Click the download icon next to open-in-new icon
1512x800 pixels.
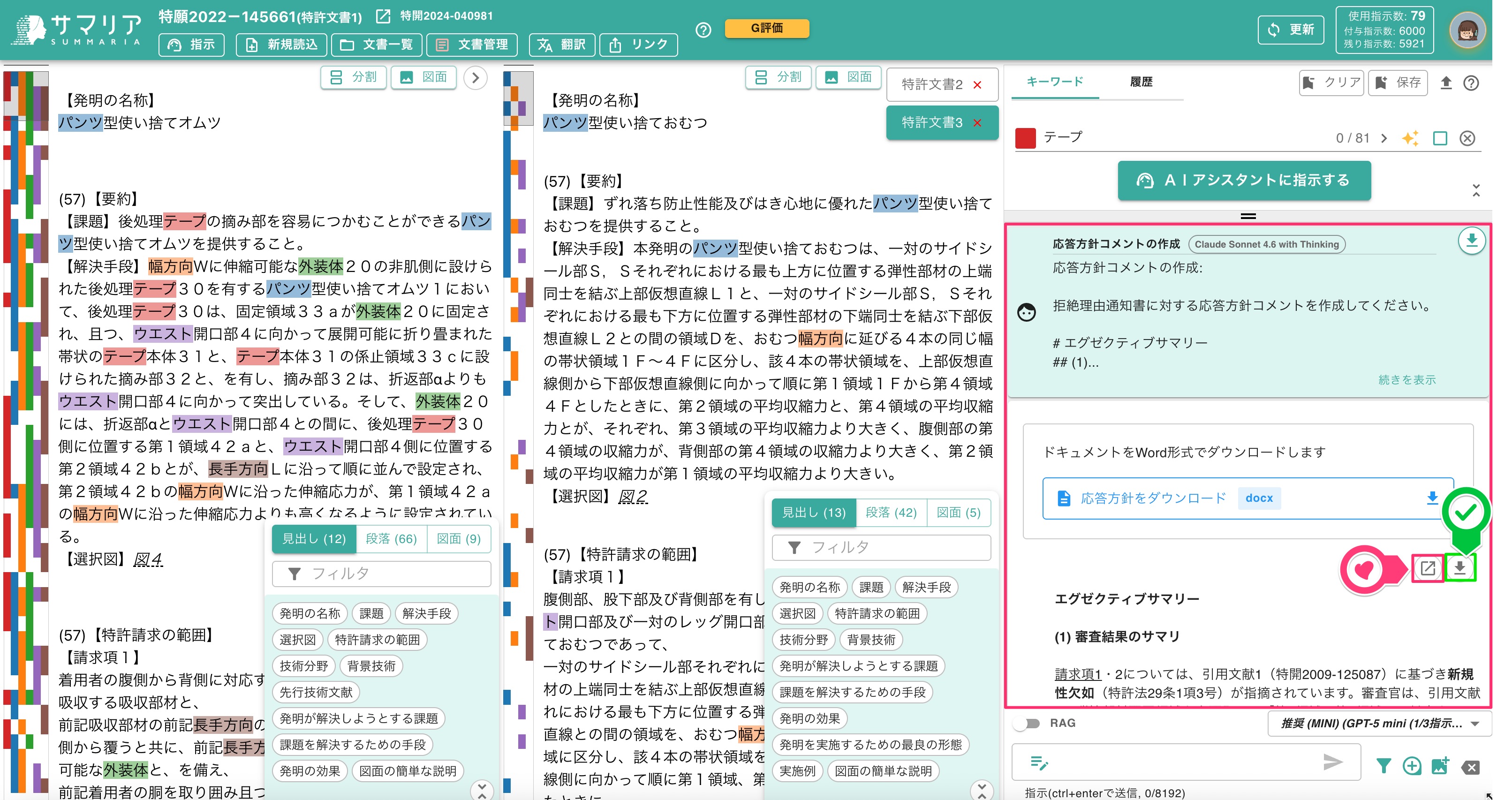pos(1459,567)
